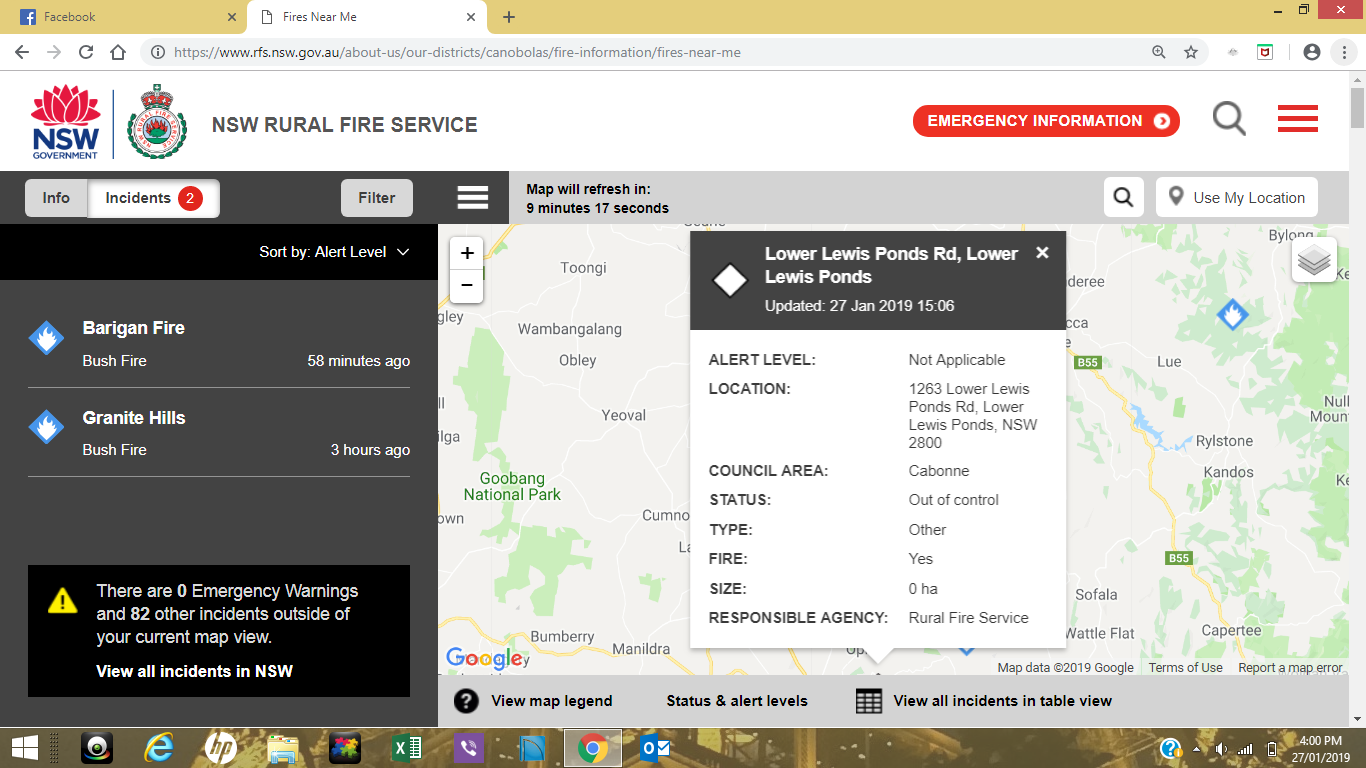Open the Chrome profile avatar
Viewport: 1366px width, 768px height.
coord(1312,52)
